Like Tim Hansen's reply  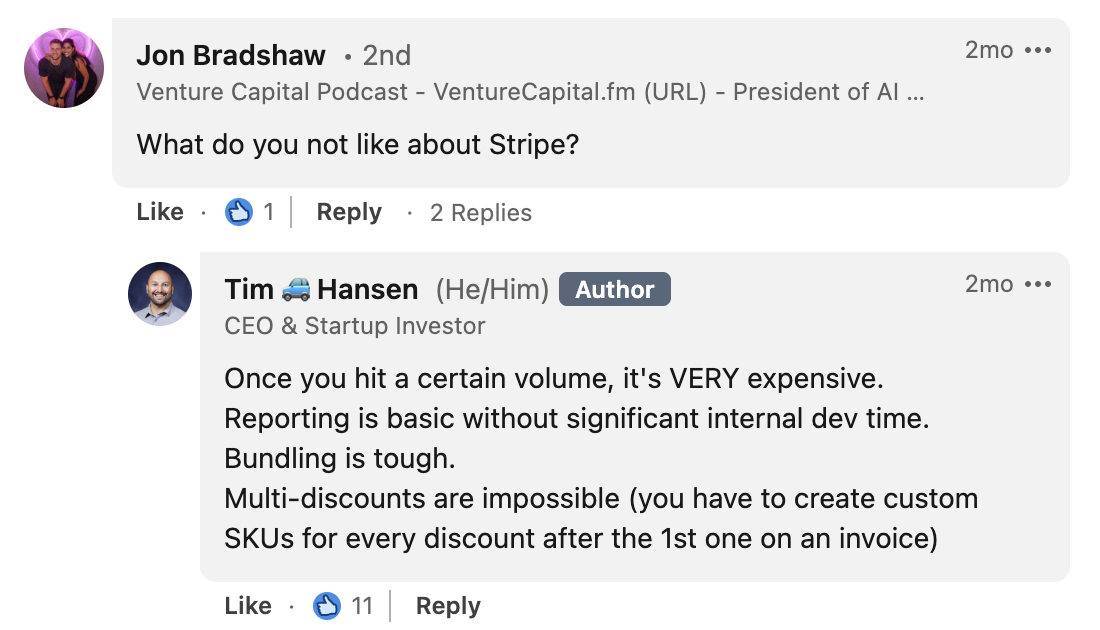[248, 606]
